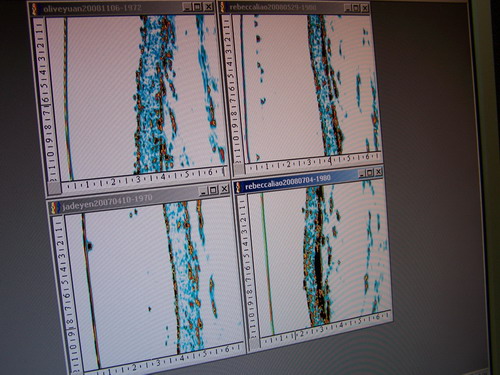This screenshot has height=375, width=500.
Task: Click the horizontal ruler in oliveyuan20081106-1972 window
Action: pyautogui.click(x=144, y=178)
